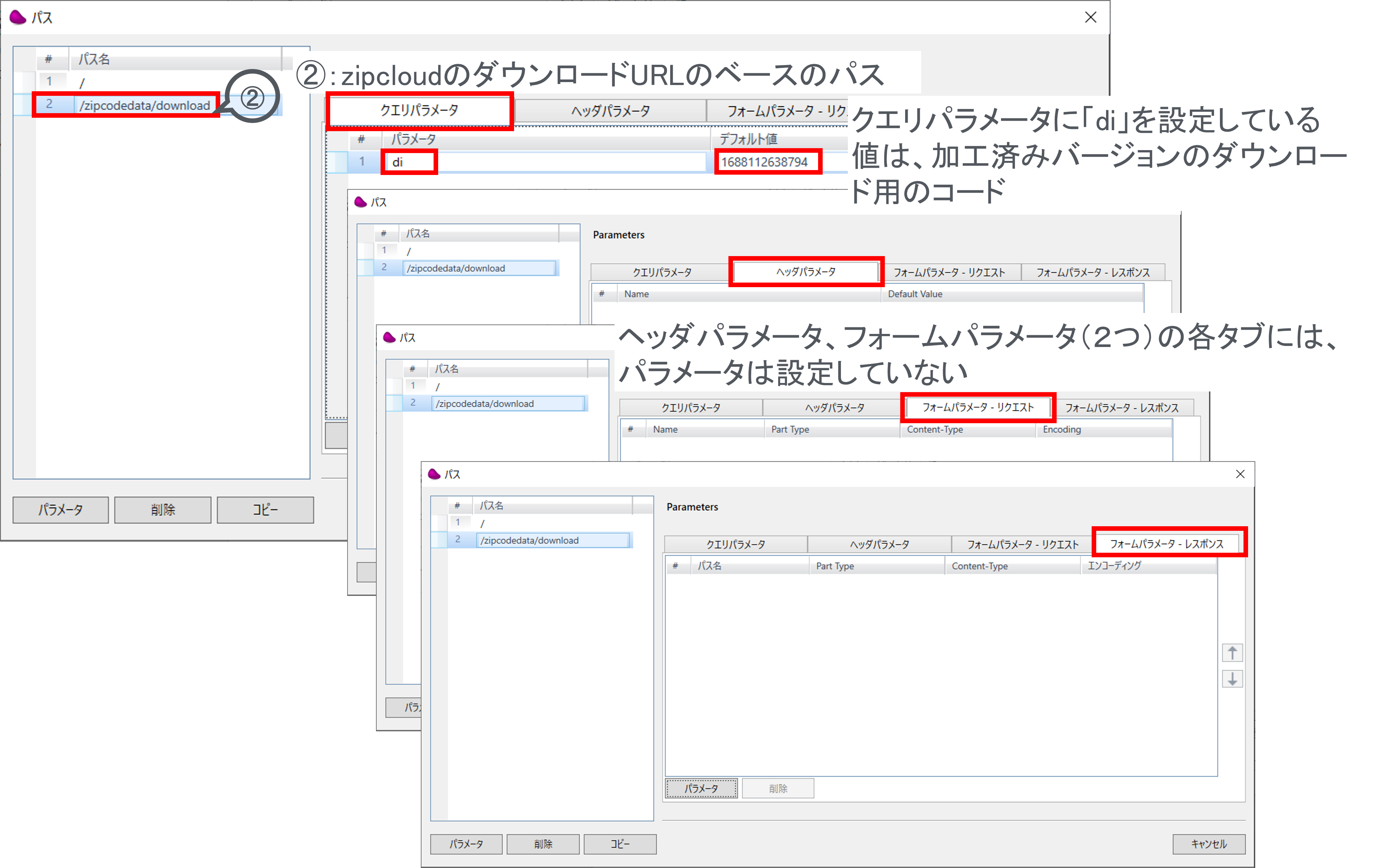The width and height of the screenshot is (1377, 868).
Task: Select the "/" path row in the front window
Action: pos(532,523)
